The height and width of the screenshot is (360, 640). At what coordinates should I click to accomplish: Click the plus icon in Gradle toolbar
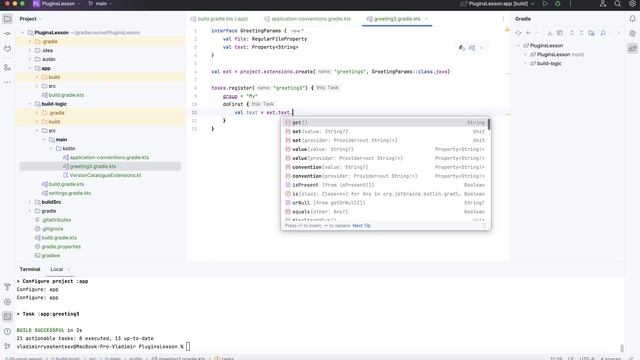click(x=528, y=33)
